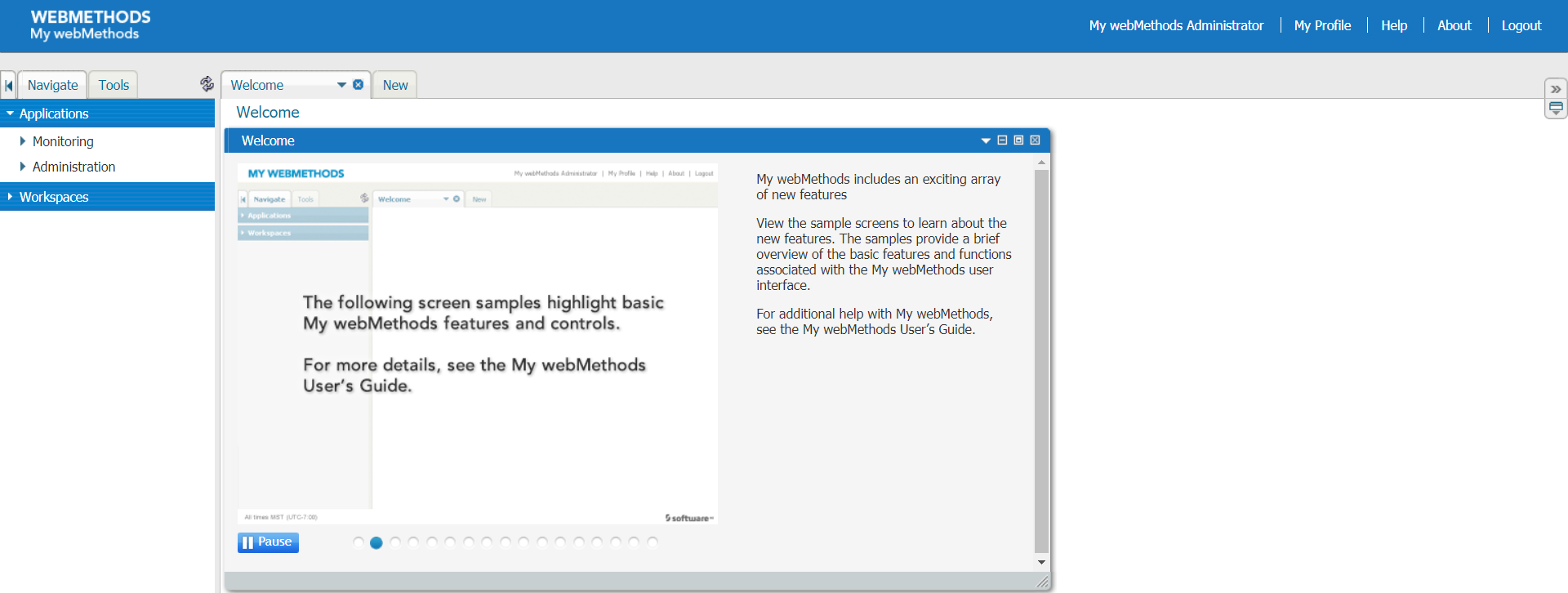
Task: Click the portlet resize grip at bottom-right corner
Action: pyautogui.click(x=1043, y=582)
